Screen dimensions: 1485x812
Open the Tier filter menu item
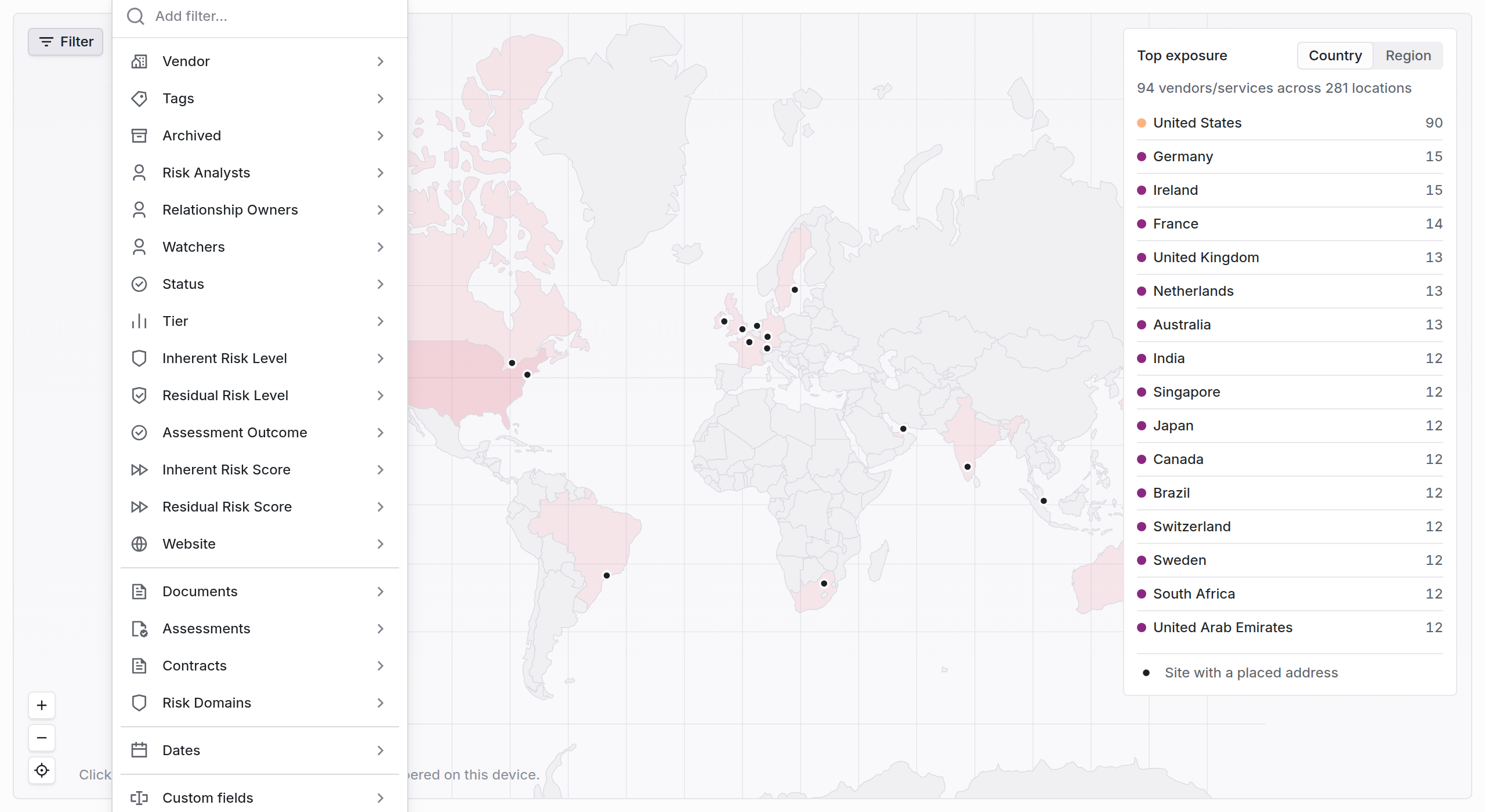click(x=260, y=321)
